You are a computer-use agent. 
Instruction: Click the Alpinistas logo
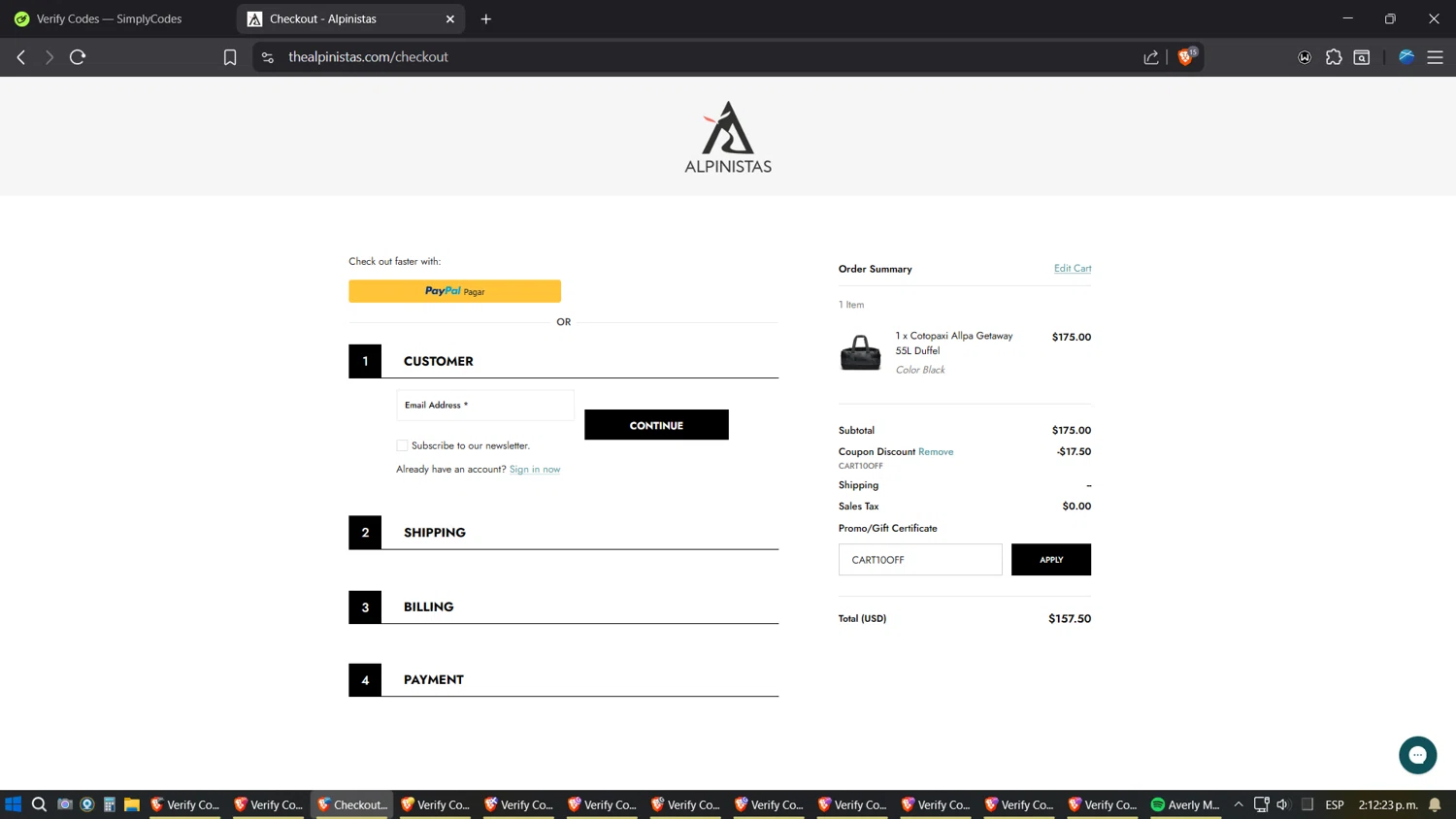pyautogui.click(x=728, y=137)
